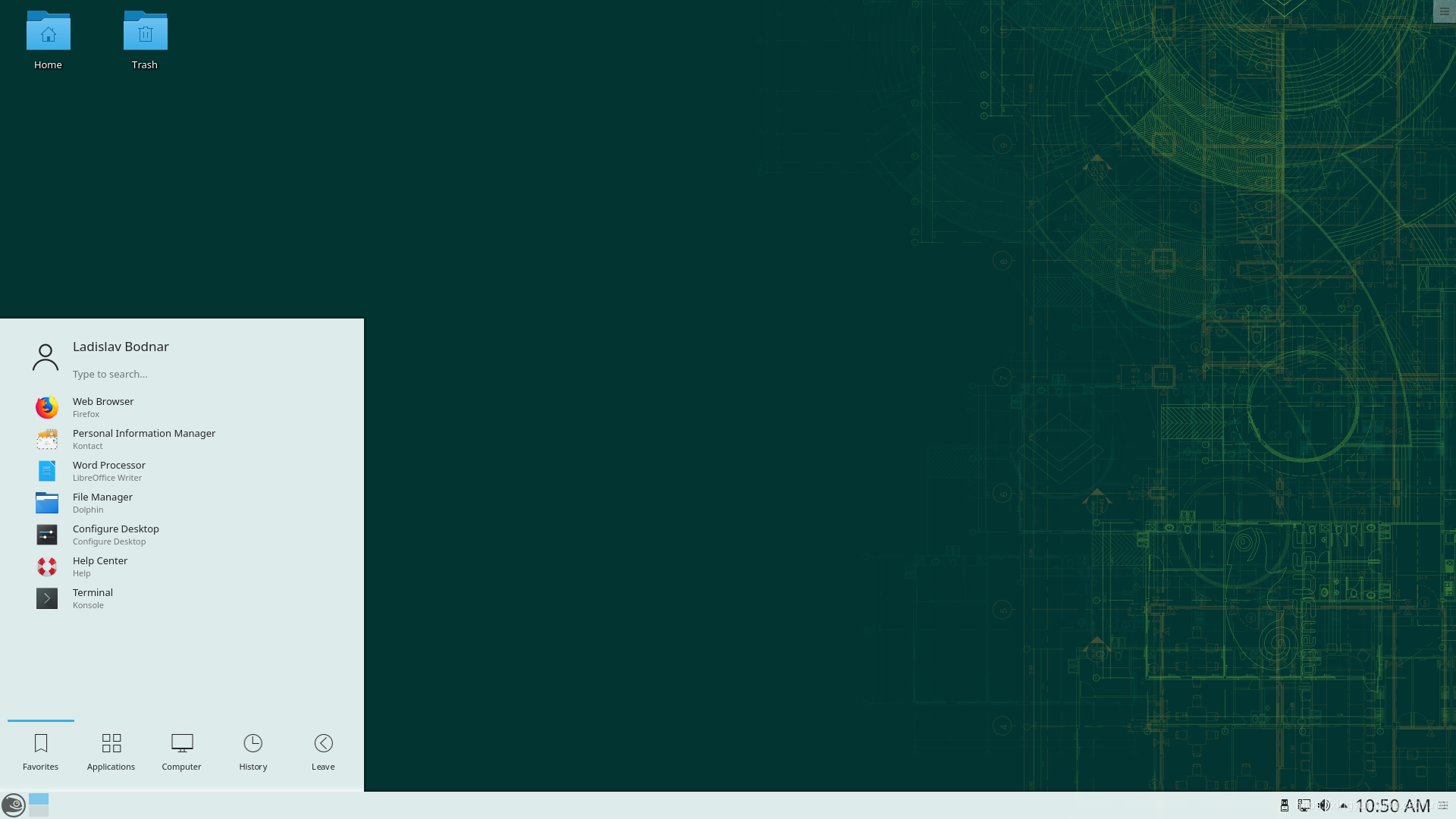Open the volume control in system tray
The height and width of the screenshot is (819, 1456).
click(1324, 805)
